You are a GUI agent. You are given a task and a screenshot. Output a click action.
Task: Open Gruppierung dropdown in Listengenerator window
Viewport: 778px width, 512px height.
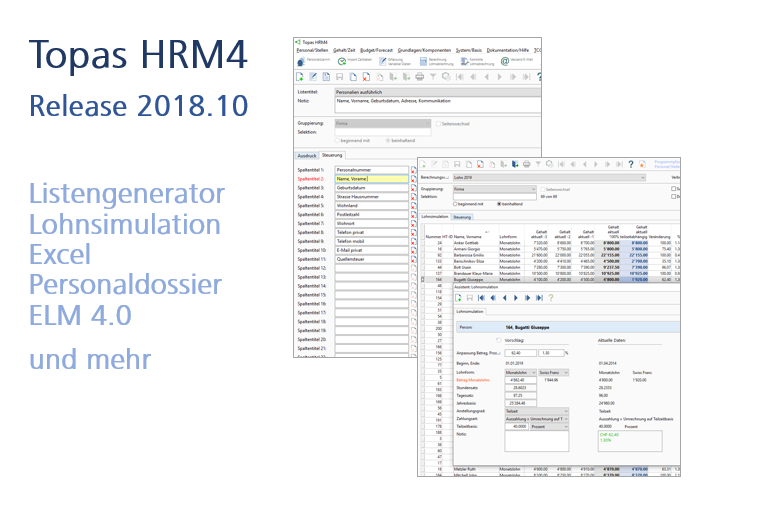383,123
